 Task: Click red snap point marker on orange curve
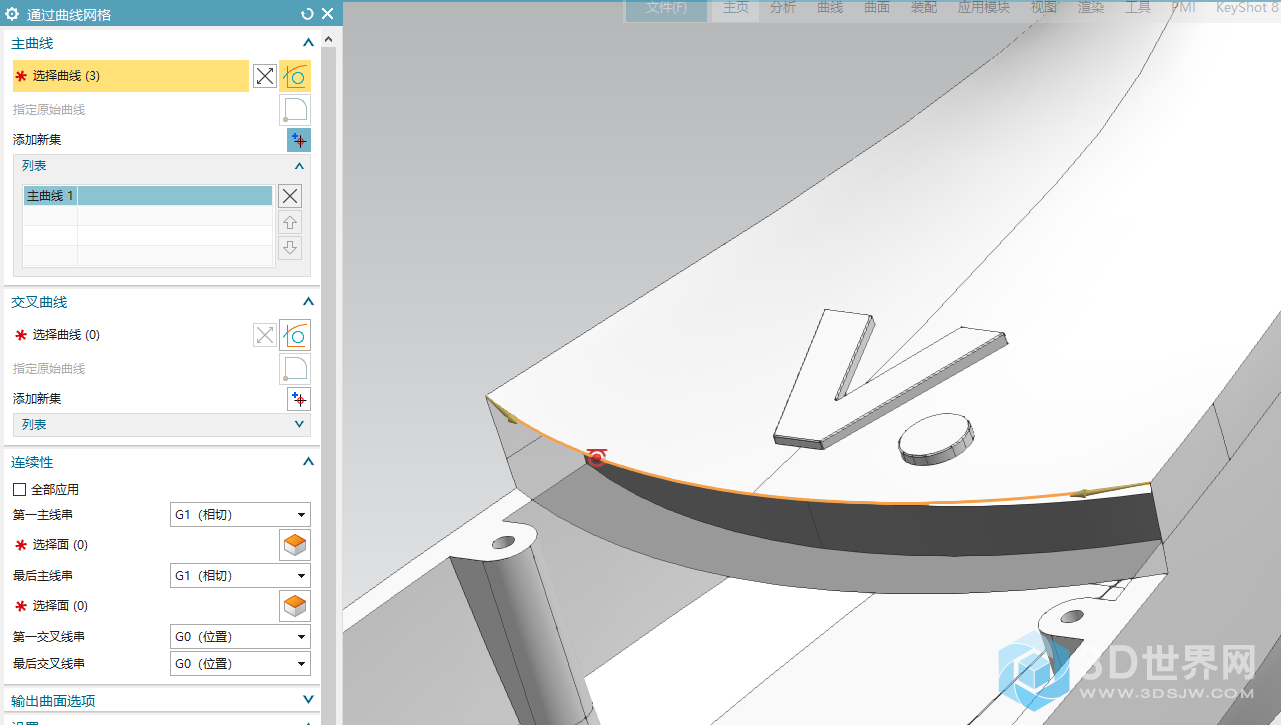[597, 458]
